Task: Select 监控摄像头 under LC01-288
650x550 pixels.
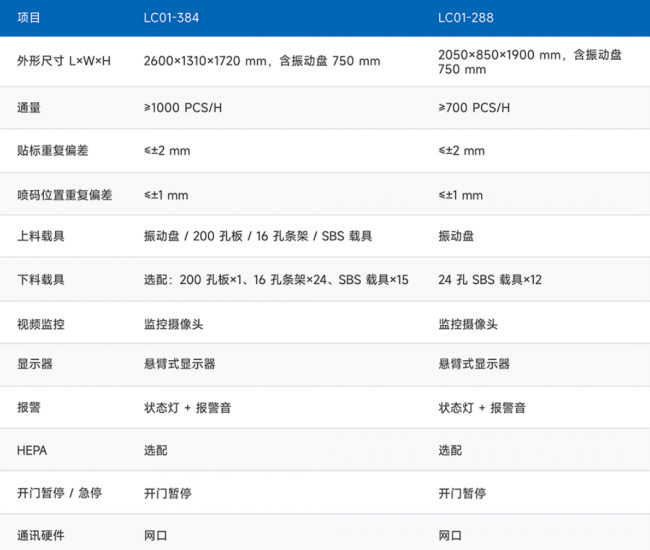Action: pyautogui.click(x=468, y=324)
